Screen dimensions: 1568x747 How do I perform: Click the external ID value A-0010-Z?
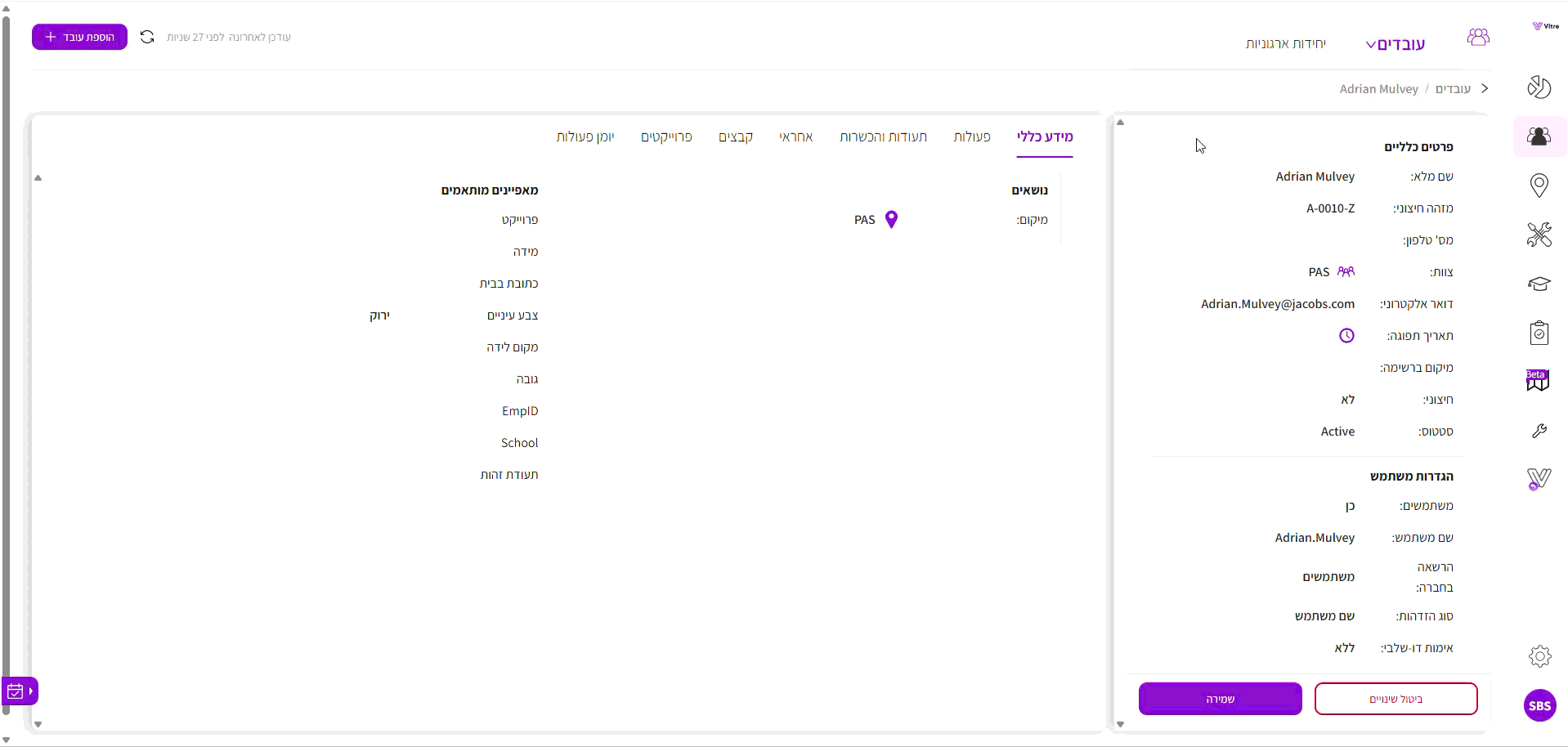point(1330,208)
